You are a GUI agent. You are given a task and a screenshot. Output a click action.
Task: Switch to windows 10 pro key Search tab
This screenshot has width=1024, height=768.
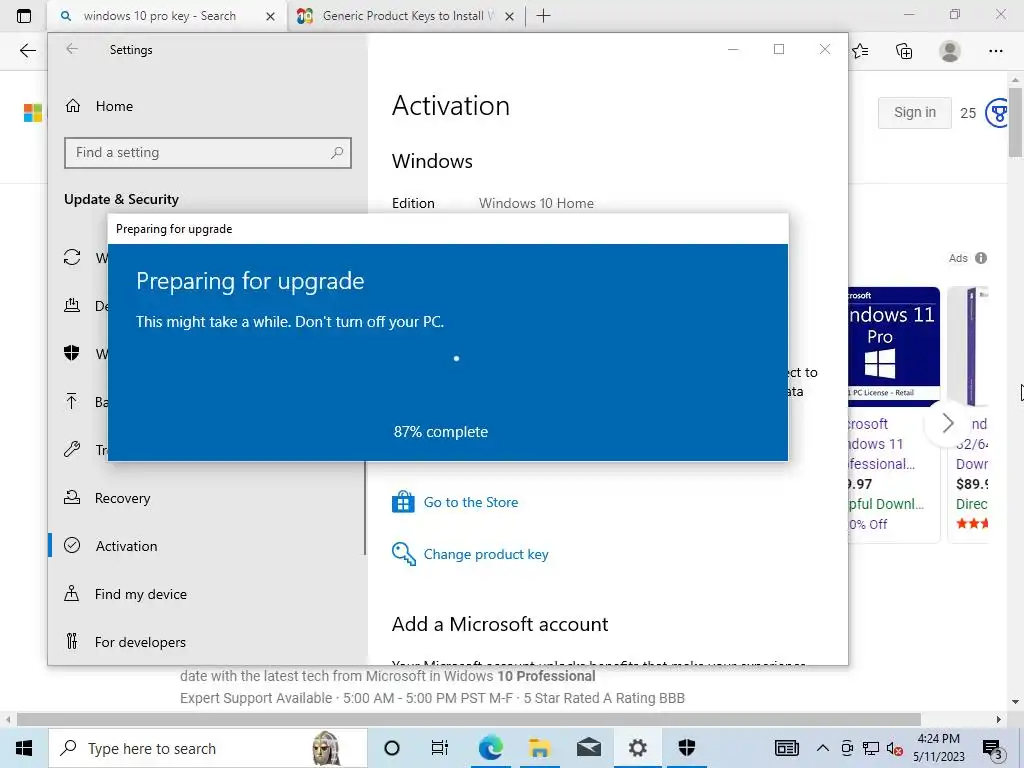pos(159,16)
